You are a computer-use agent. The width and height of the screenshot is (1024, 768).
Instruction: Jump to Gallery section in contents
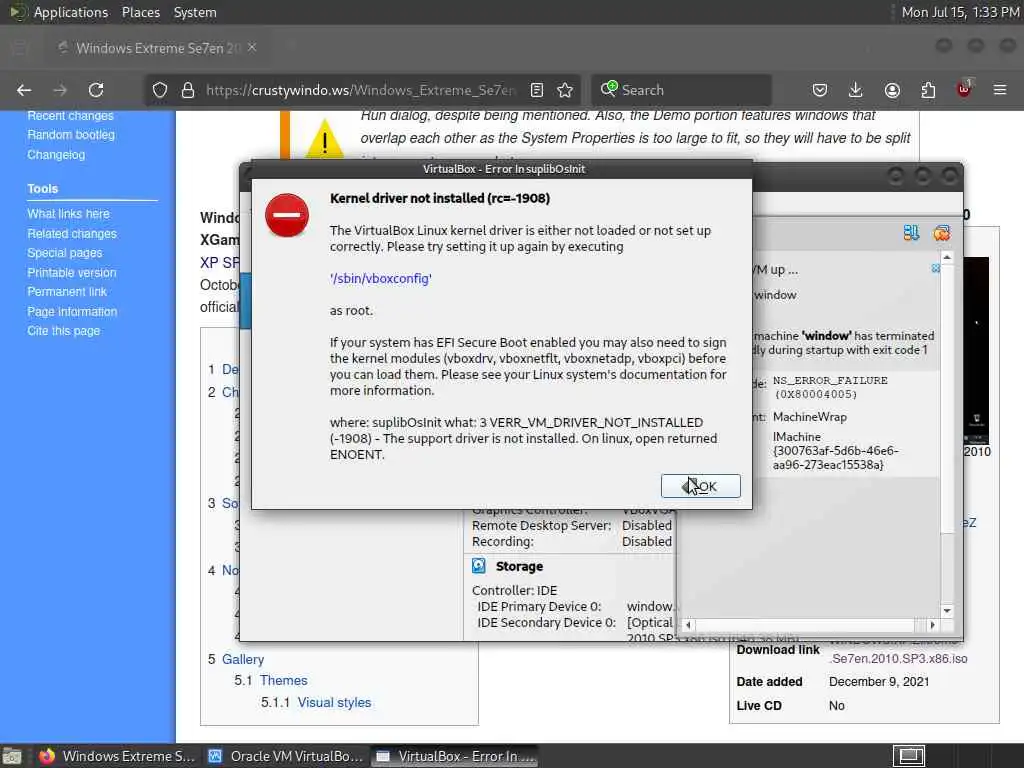pyautogui.click(x=243, y=659)
